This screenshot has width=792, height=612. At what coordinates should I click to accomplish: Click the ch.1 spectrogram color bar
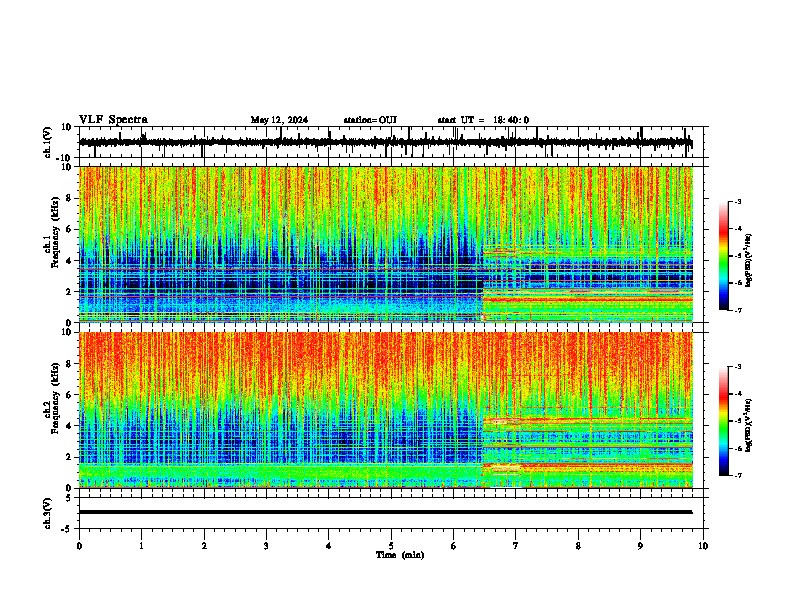pos(723,256)
